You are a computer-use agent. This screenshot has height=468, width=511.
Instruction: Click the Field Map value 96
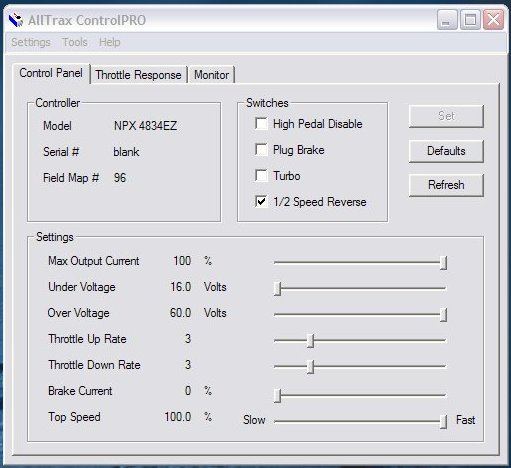120,178
